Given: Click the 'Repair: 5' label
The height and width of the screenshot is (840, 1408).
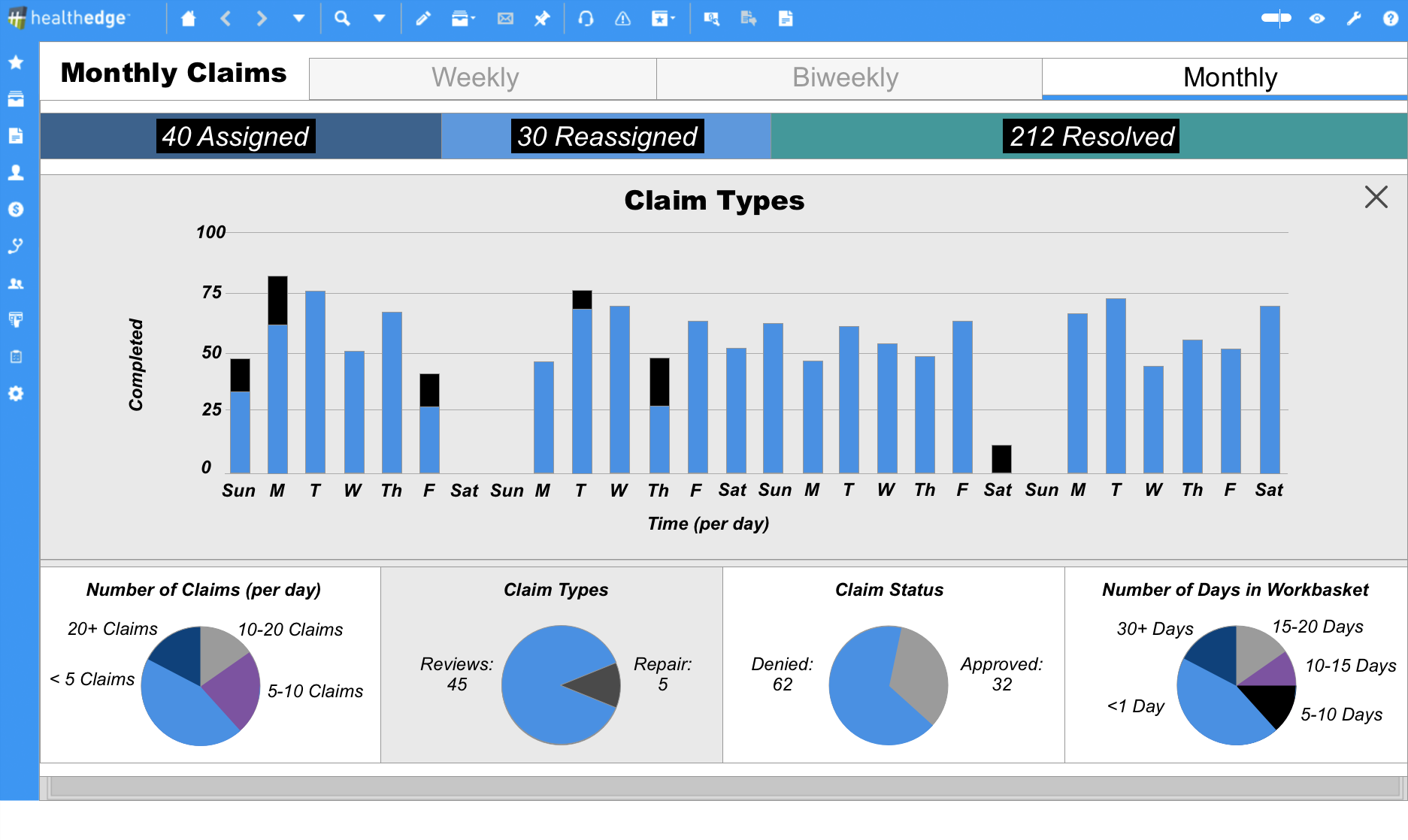Looking at the screenshot, I should click(x=662, y=674).
